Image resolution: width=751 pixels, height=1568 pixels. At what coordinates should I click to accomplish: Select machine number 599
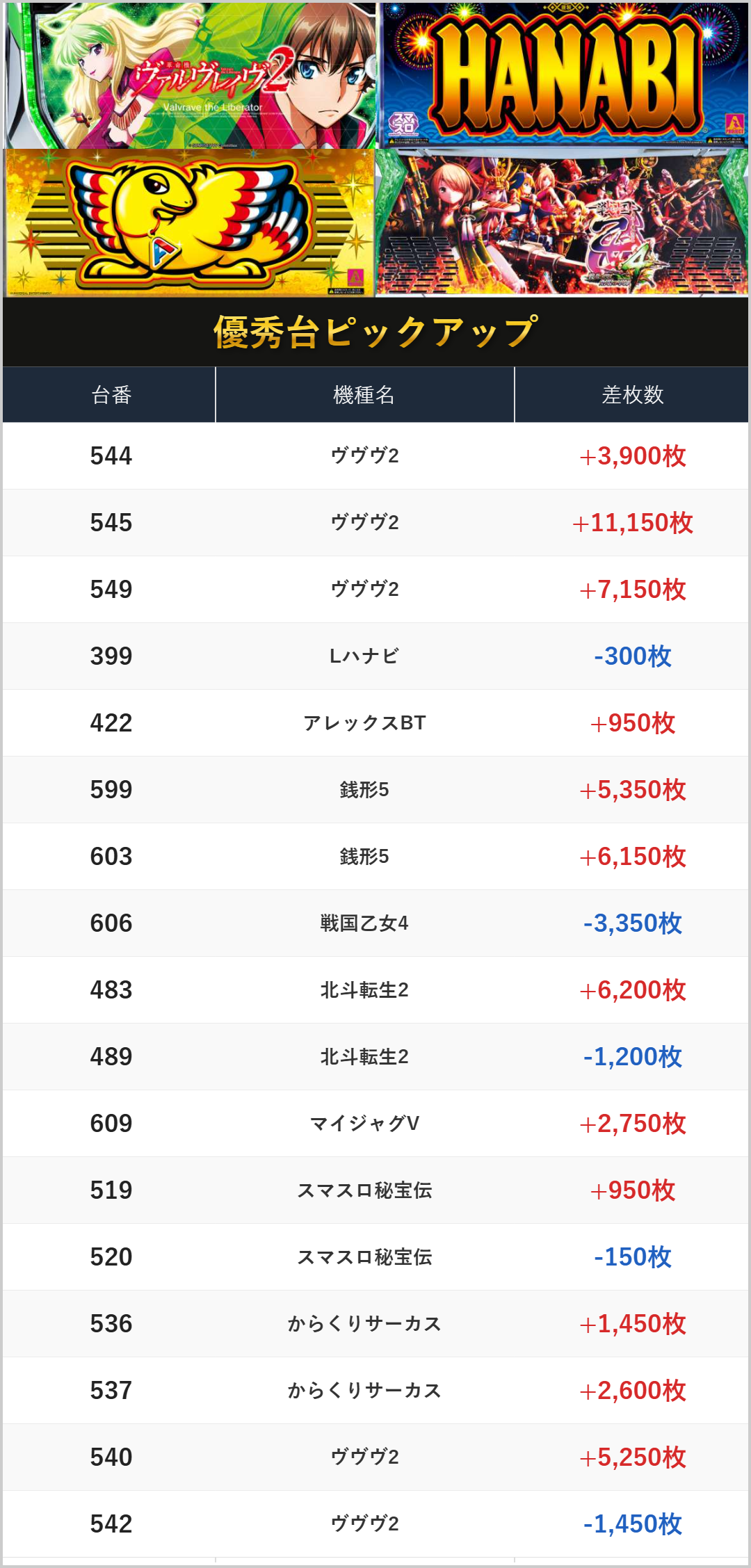pyautogui.click(x=111, y=790)
